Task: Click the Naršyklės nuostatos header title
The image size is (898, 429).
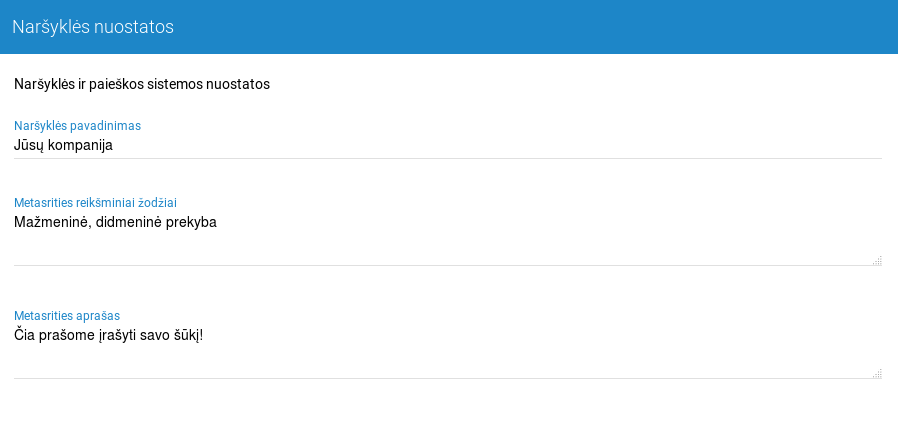Action: click(93, 27)
